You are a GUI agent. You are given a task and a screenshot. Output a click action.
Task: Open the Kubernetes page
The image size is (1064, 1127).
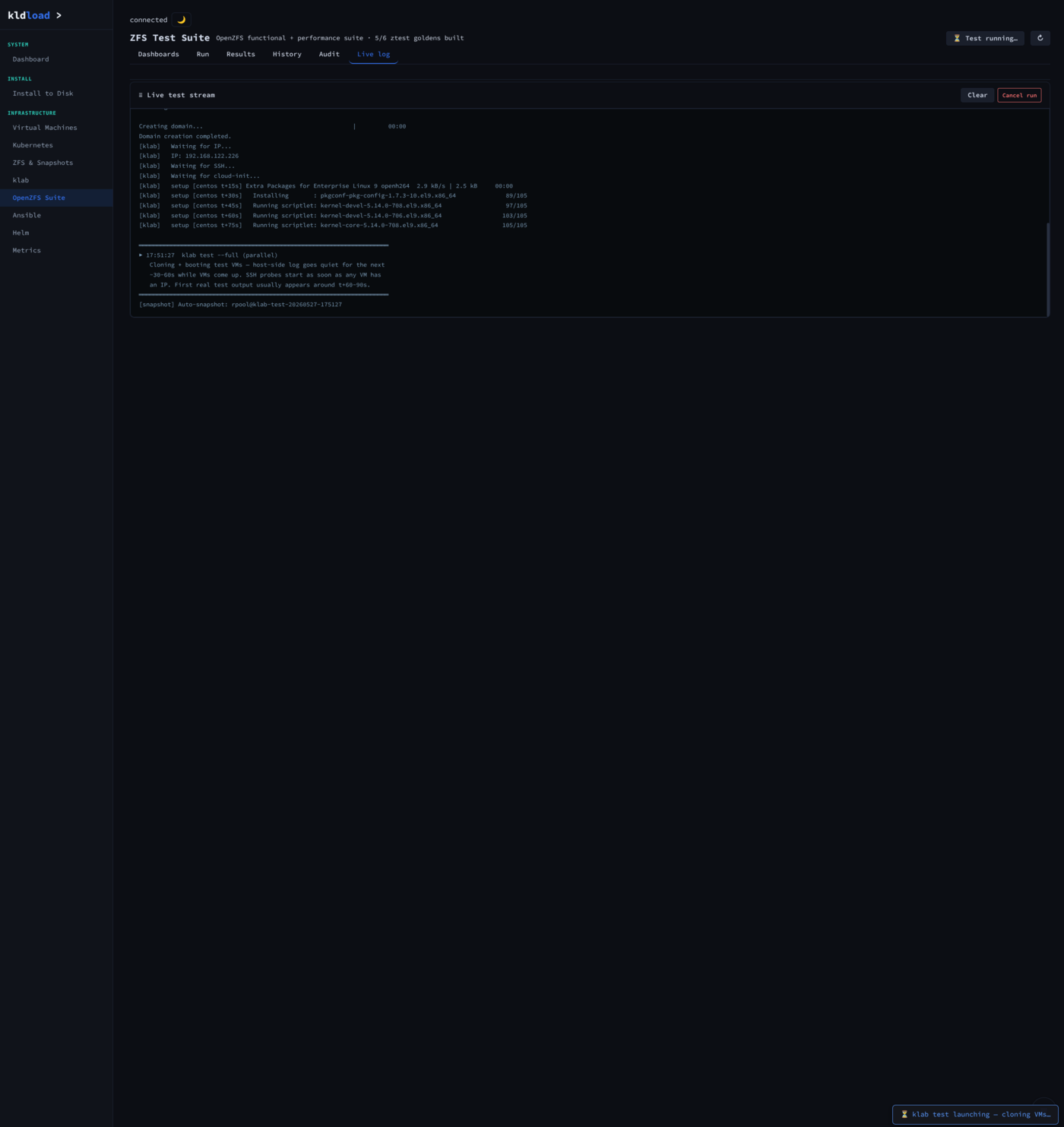[x=56, y=145]
